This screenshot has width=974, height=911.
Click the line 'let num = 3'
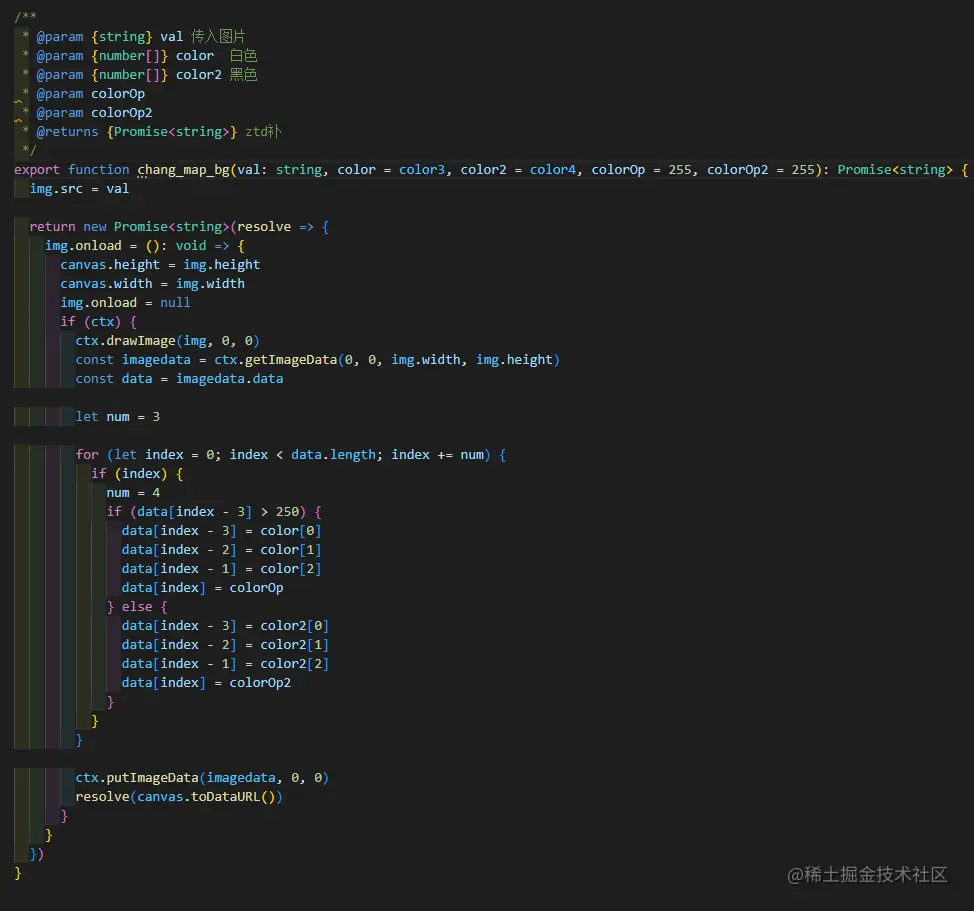click(x=117, y=417)
